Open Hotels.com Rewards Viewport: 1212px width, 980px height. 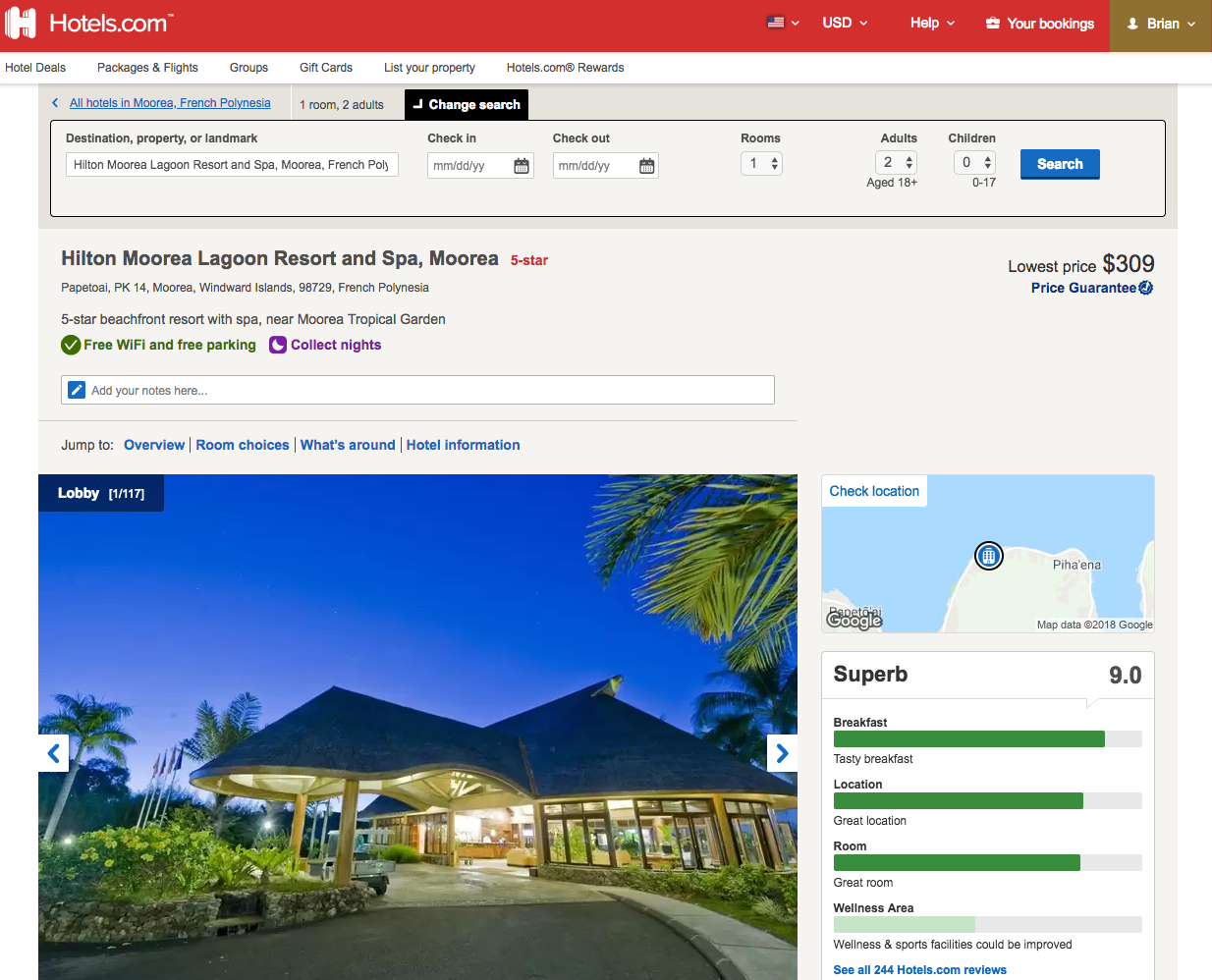(565, 68)
